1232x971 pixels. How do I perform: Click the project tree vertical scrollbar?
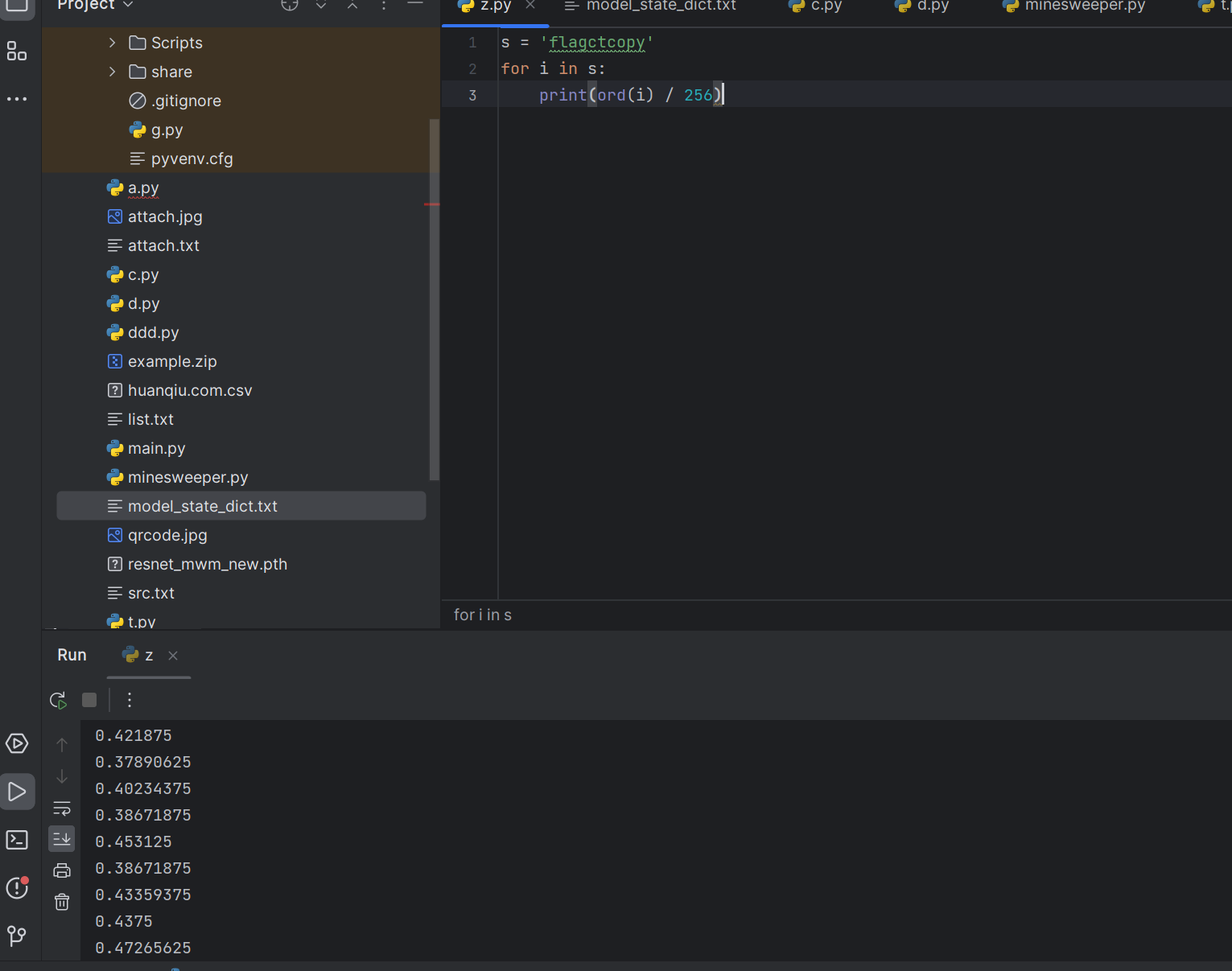(435, 298)
